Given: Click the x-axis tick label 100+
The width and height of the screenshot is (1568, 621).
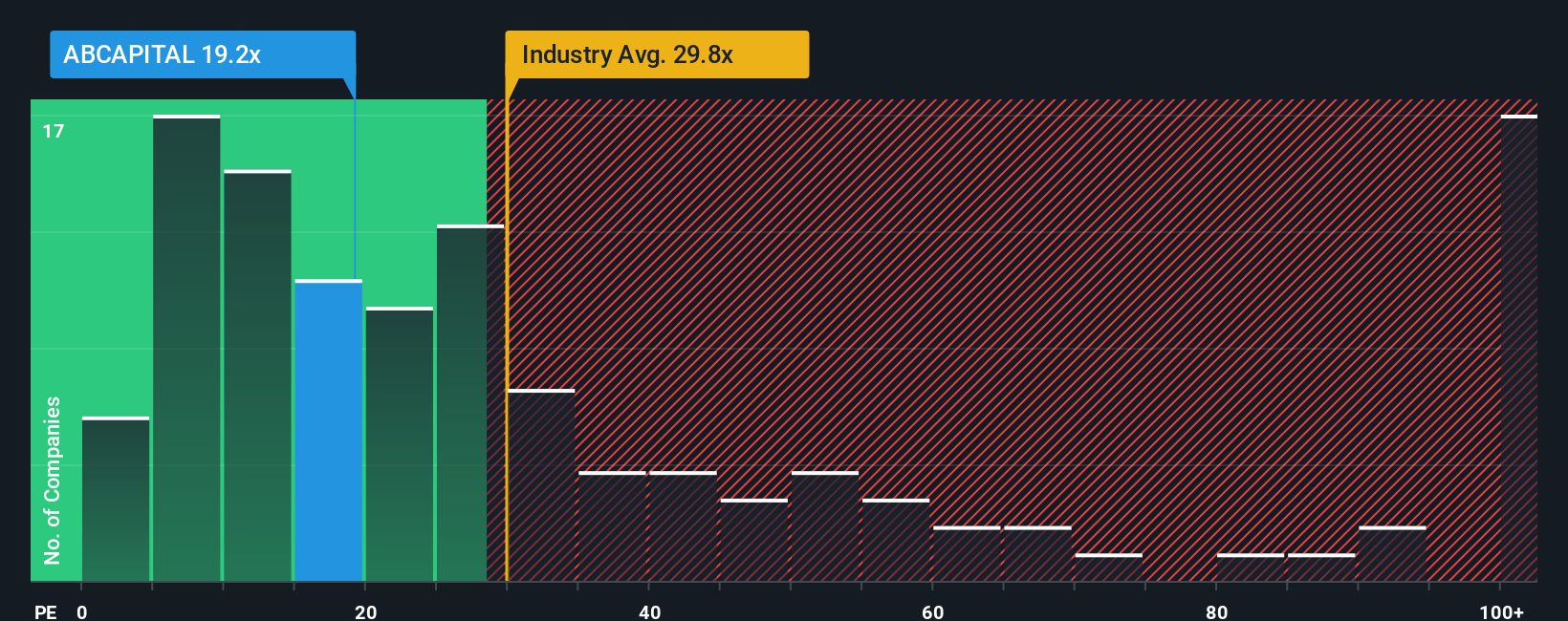Looking at the screenshot, I should click(1501, 611).
